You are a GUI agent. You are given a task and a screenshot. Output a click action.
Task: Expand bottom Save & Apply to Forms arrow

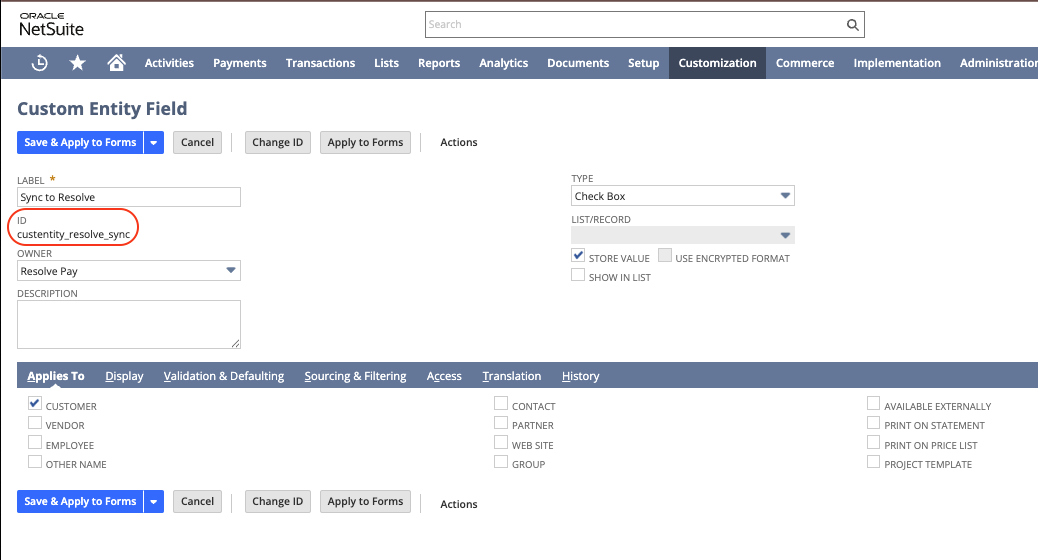tap(154, 502)
